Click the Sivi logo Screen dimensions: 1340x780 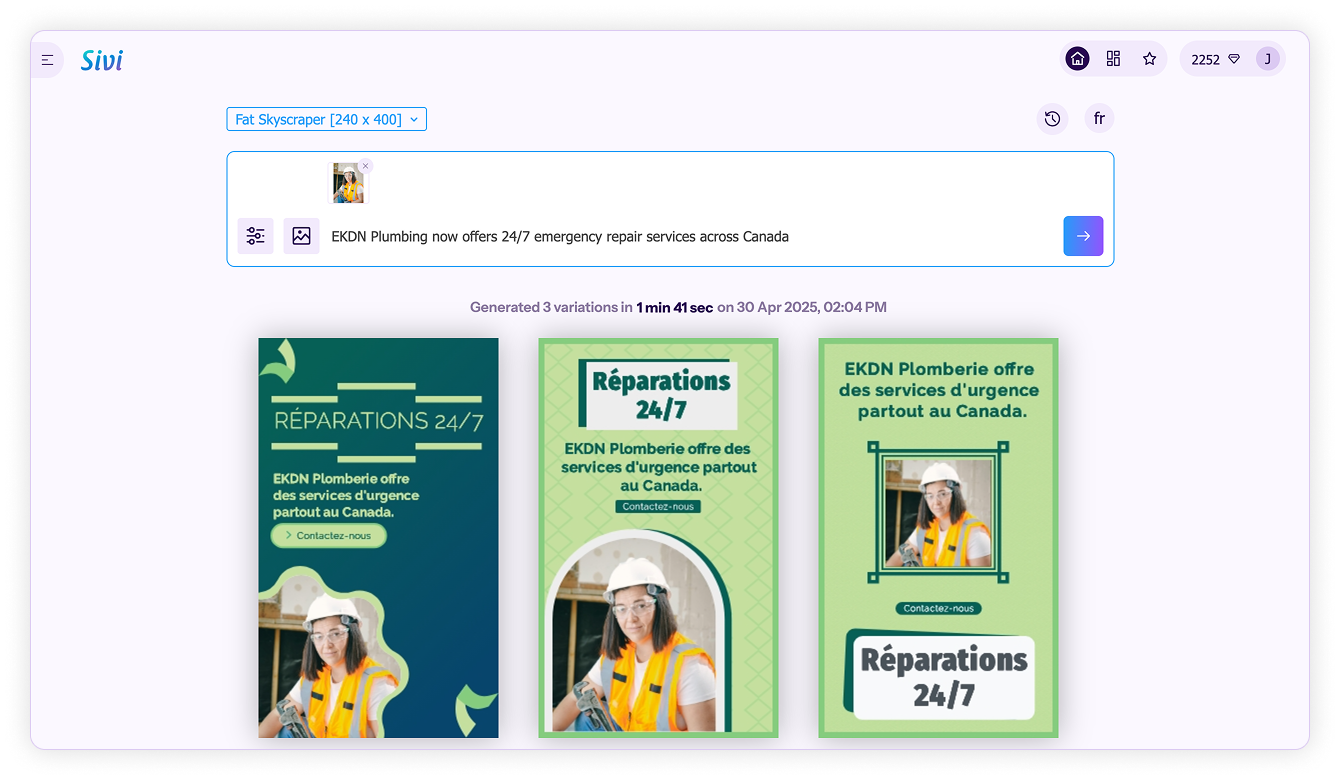click(x=102, y=60)
